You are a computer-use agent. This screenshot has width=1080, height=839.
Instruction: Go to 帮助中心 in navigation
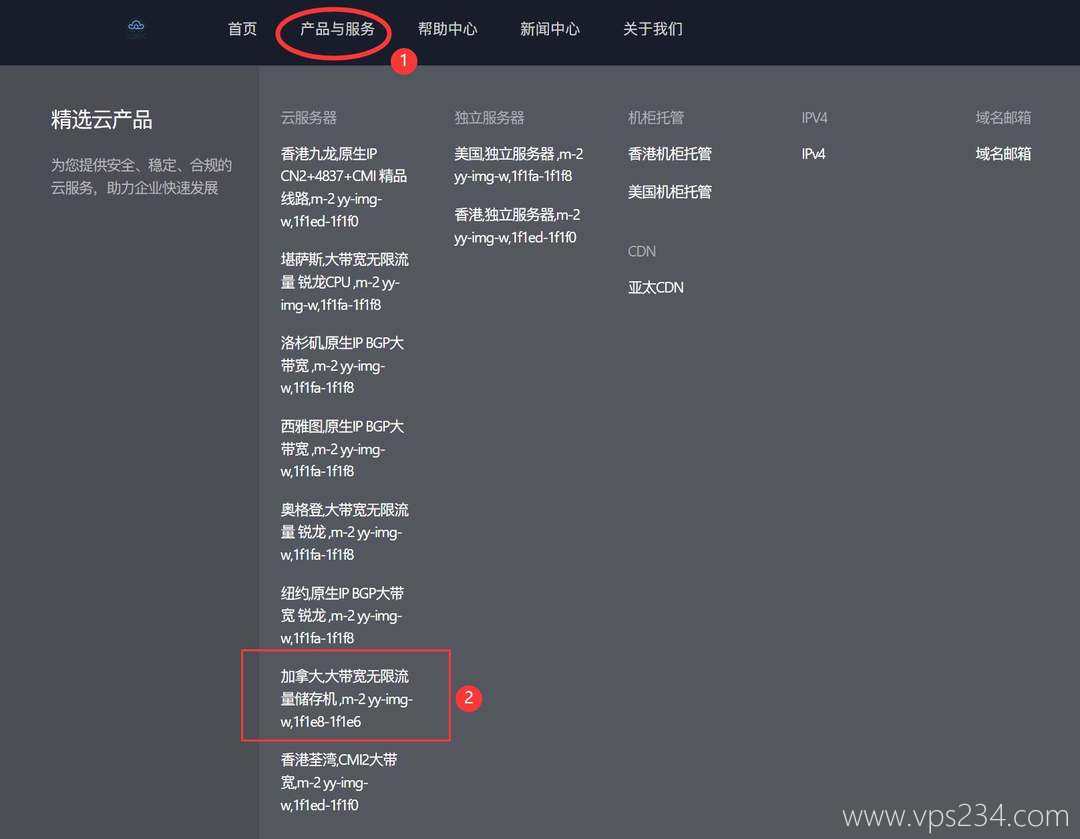click(x=448, y=29)
